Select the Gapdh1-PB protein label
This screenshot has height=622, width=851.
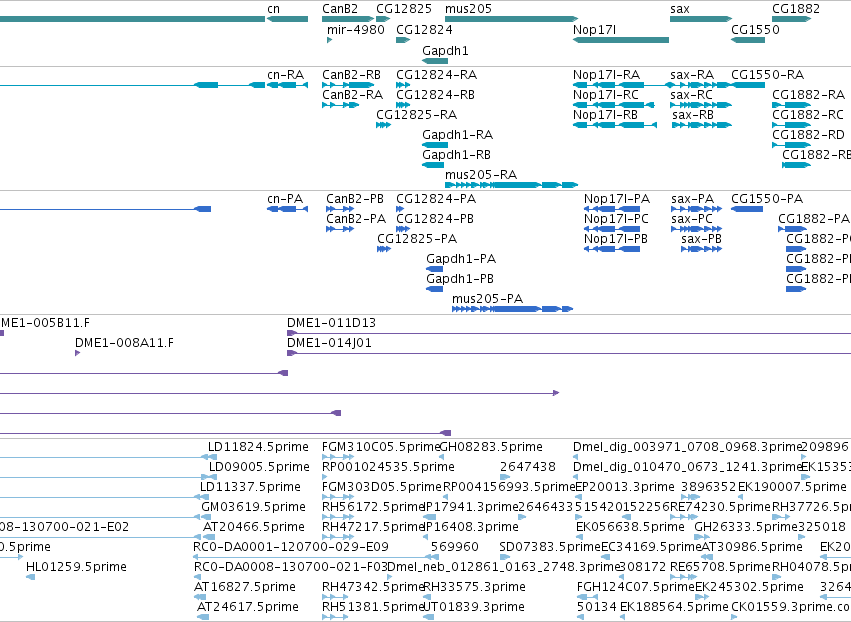pos(460,279)
